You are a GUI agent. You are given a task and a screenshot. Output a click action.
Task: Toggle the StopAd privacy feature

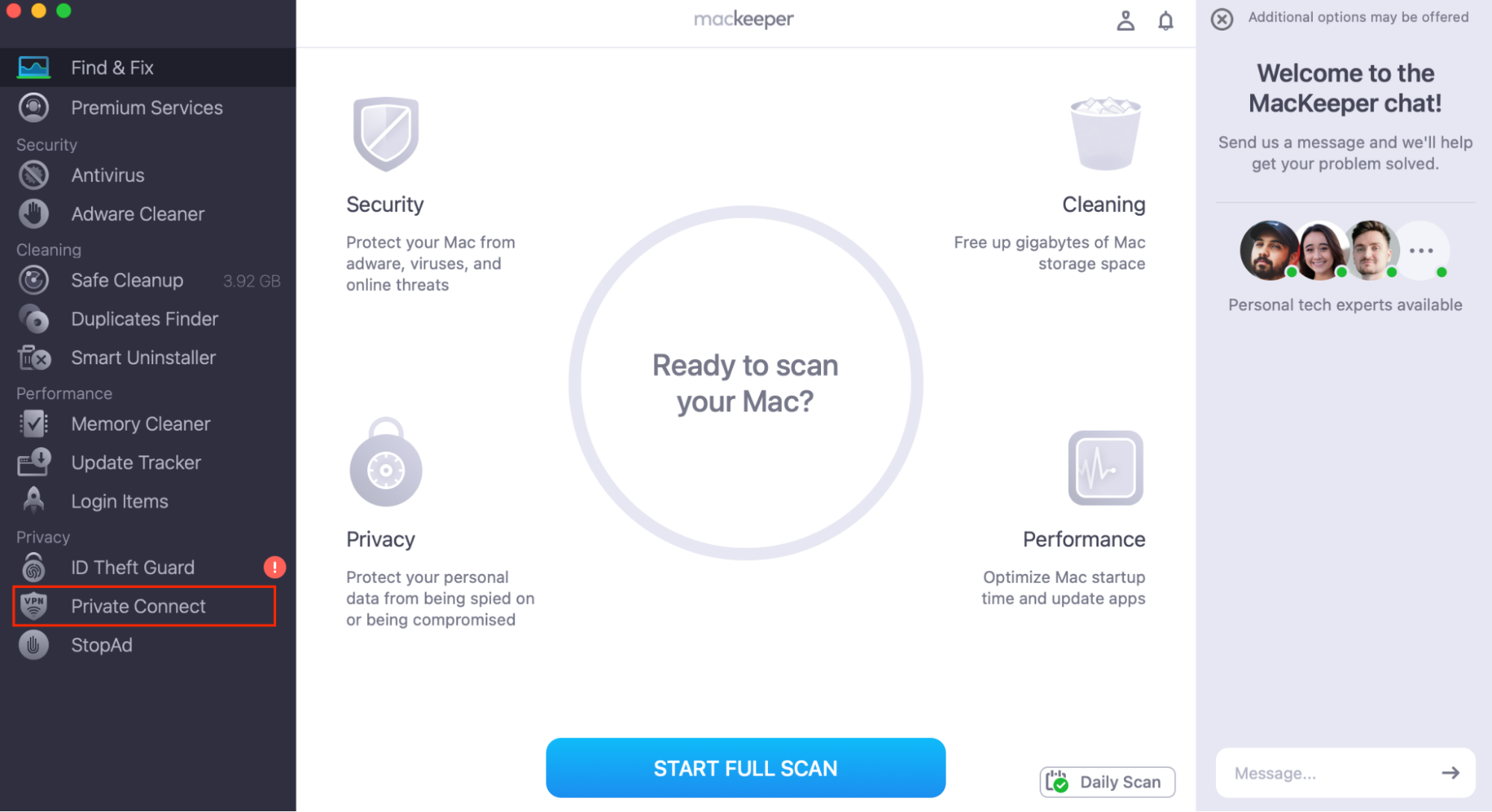[100, 645]
